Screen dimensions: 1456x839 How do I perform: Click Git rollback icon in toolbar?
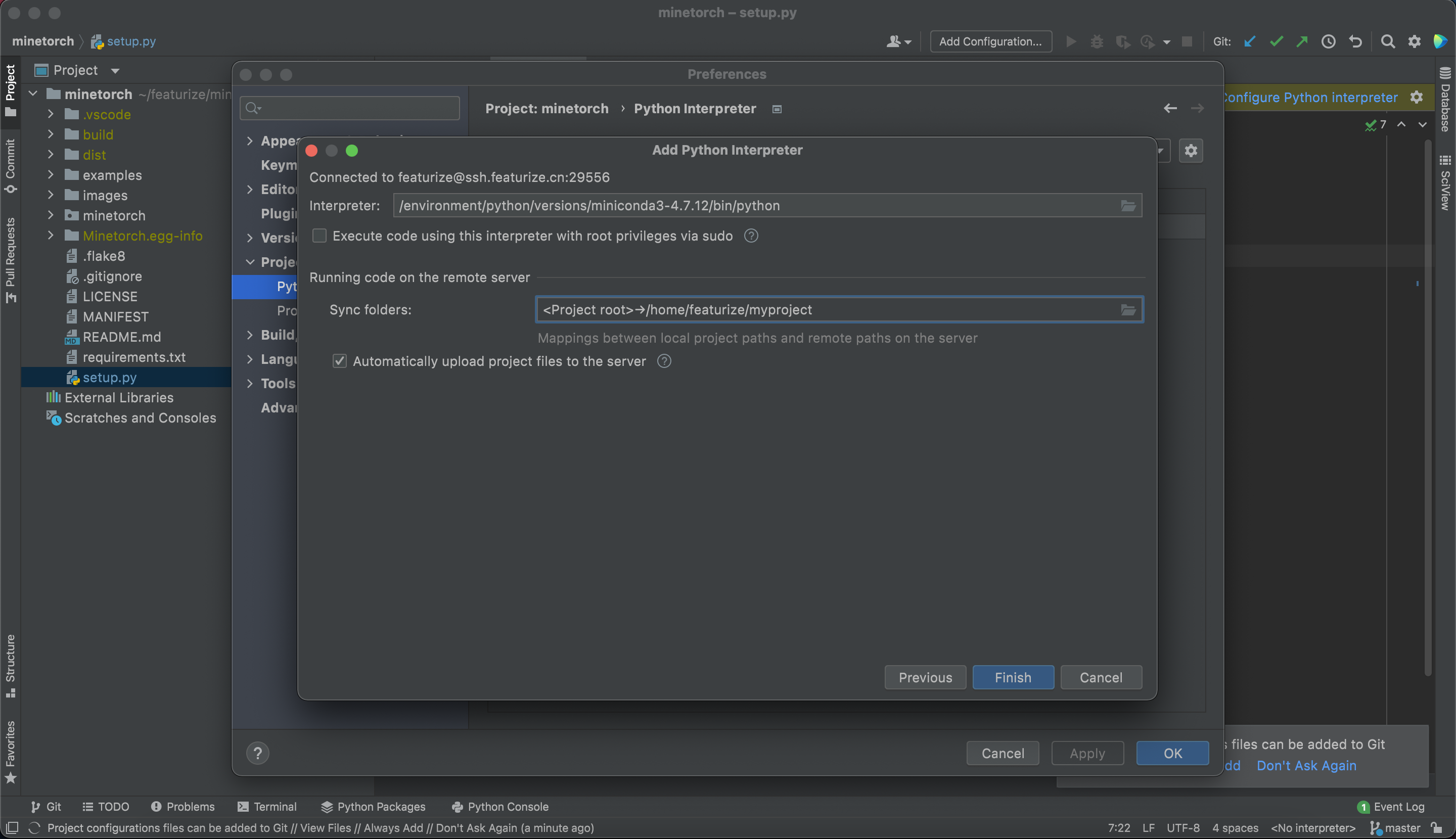tap(1355, 41)
